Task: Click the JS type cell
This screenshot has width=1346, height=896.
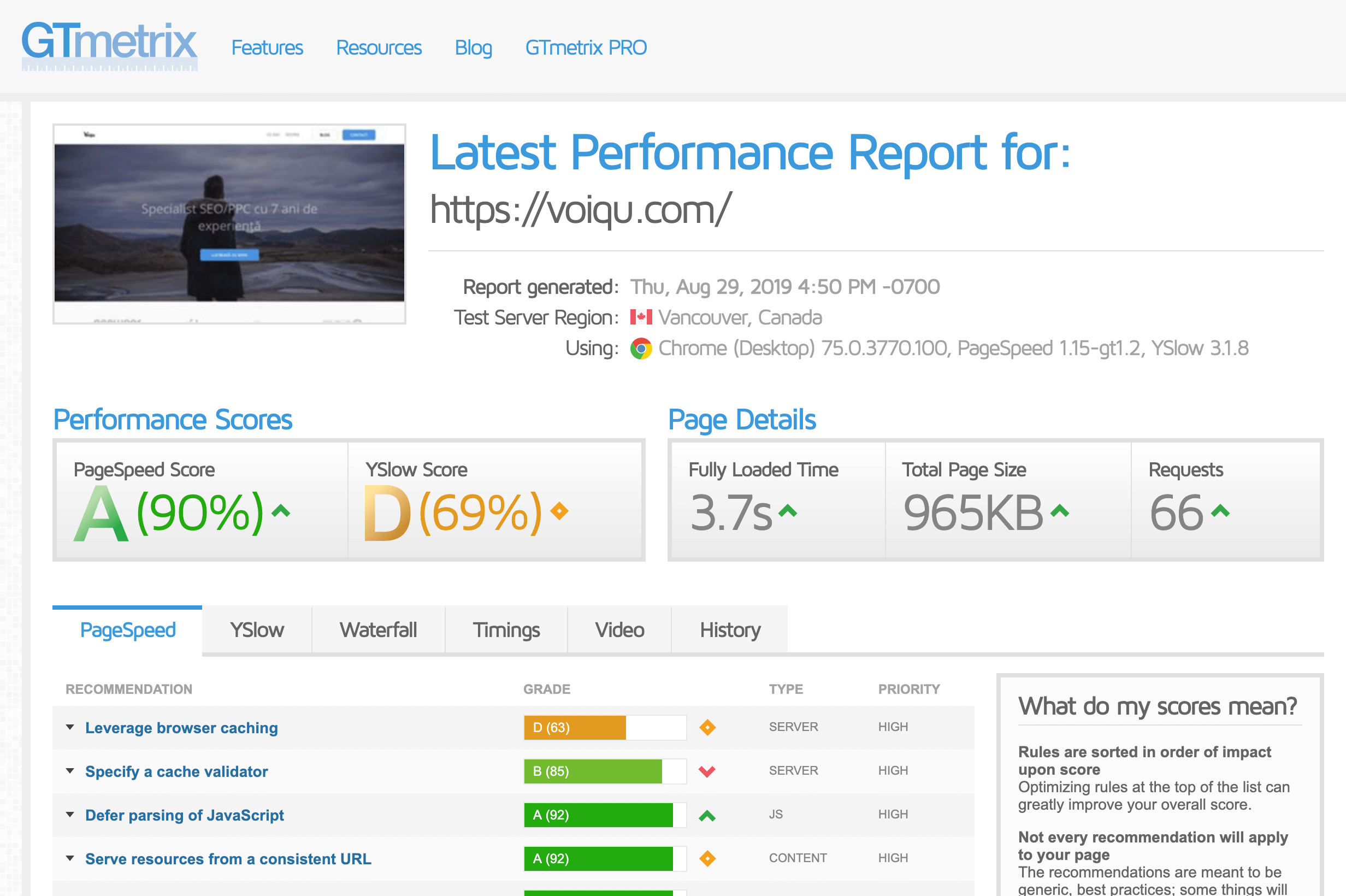Action: tap(775, 814)
